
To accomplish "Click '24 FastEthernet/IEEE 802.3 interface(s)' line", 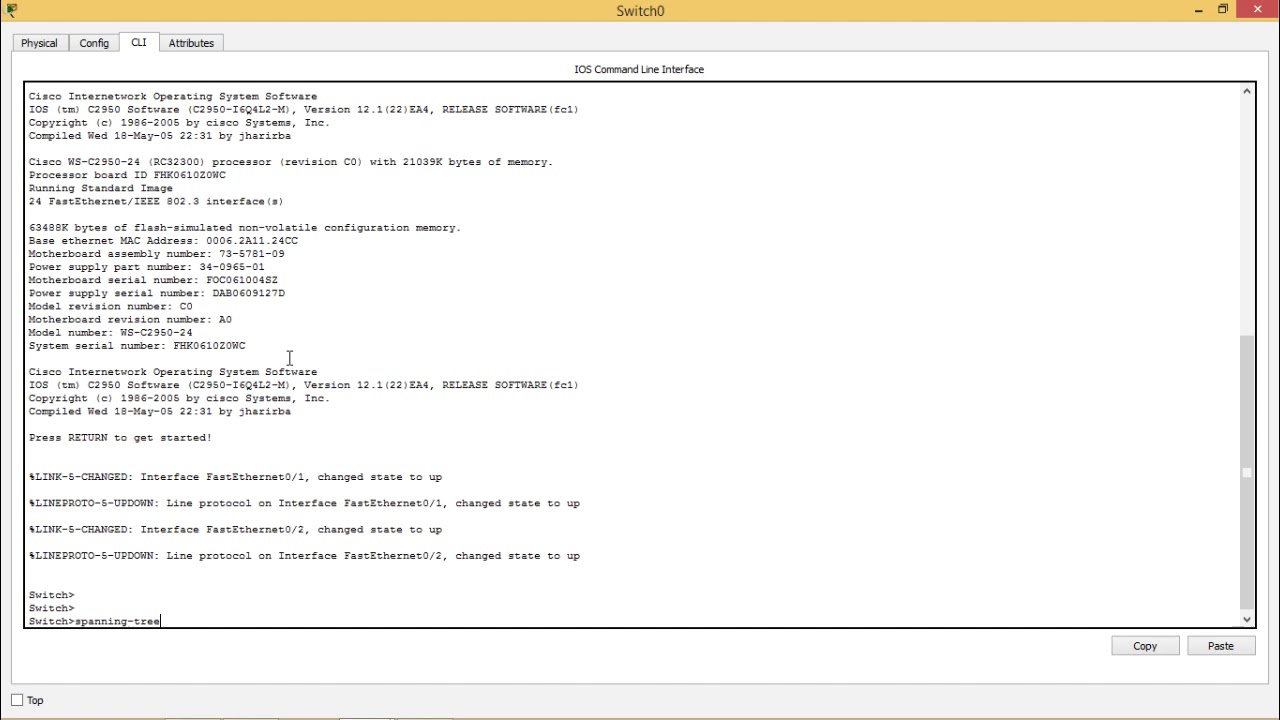I will (x=156, y=201).
